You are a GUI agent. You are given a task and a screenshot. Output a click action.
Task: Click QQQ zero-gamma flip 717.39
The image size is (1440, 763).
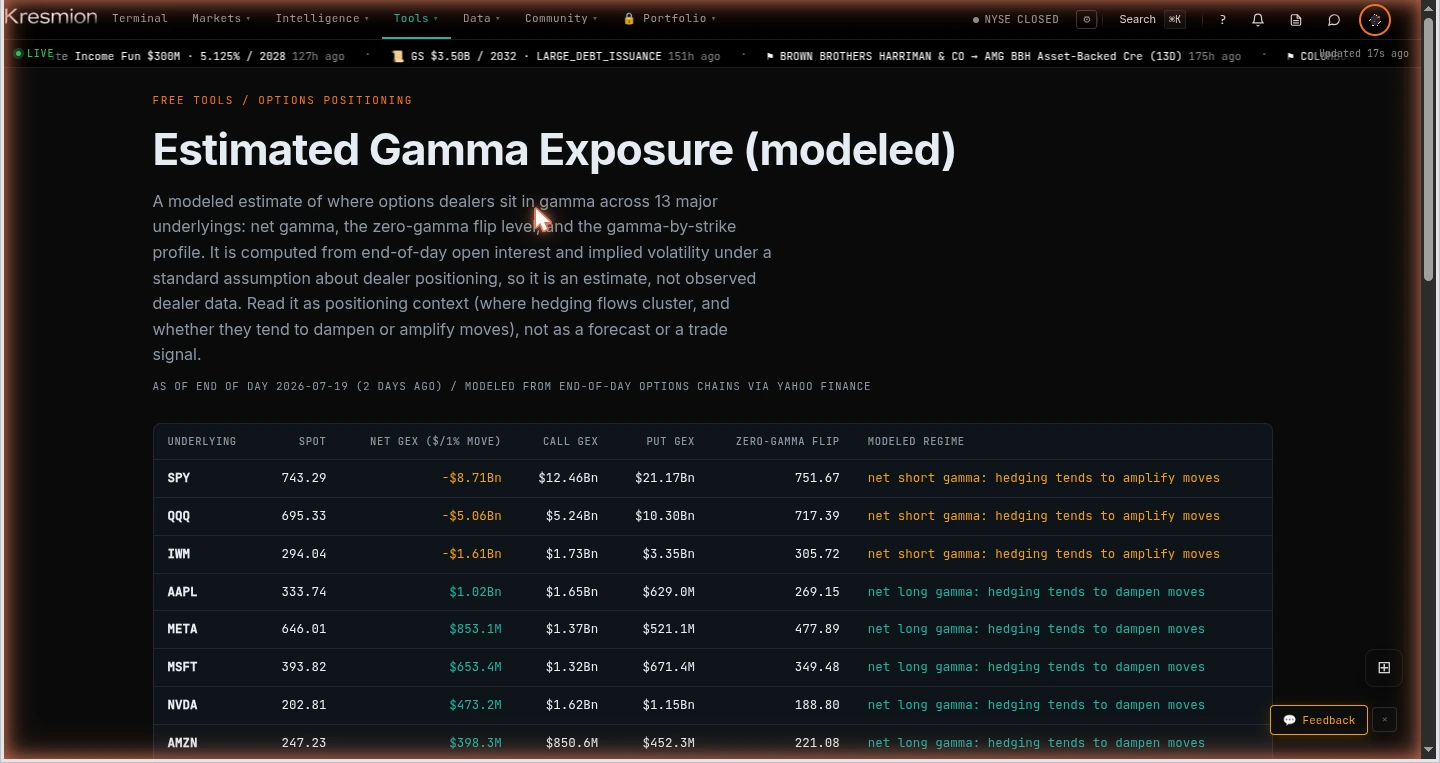click(817, 516)
